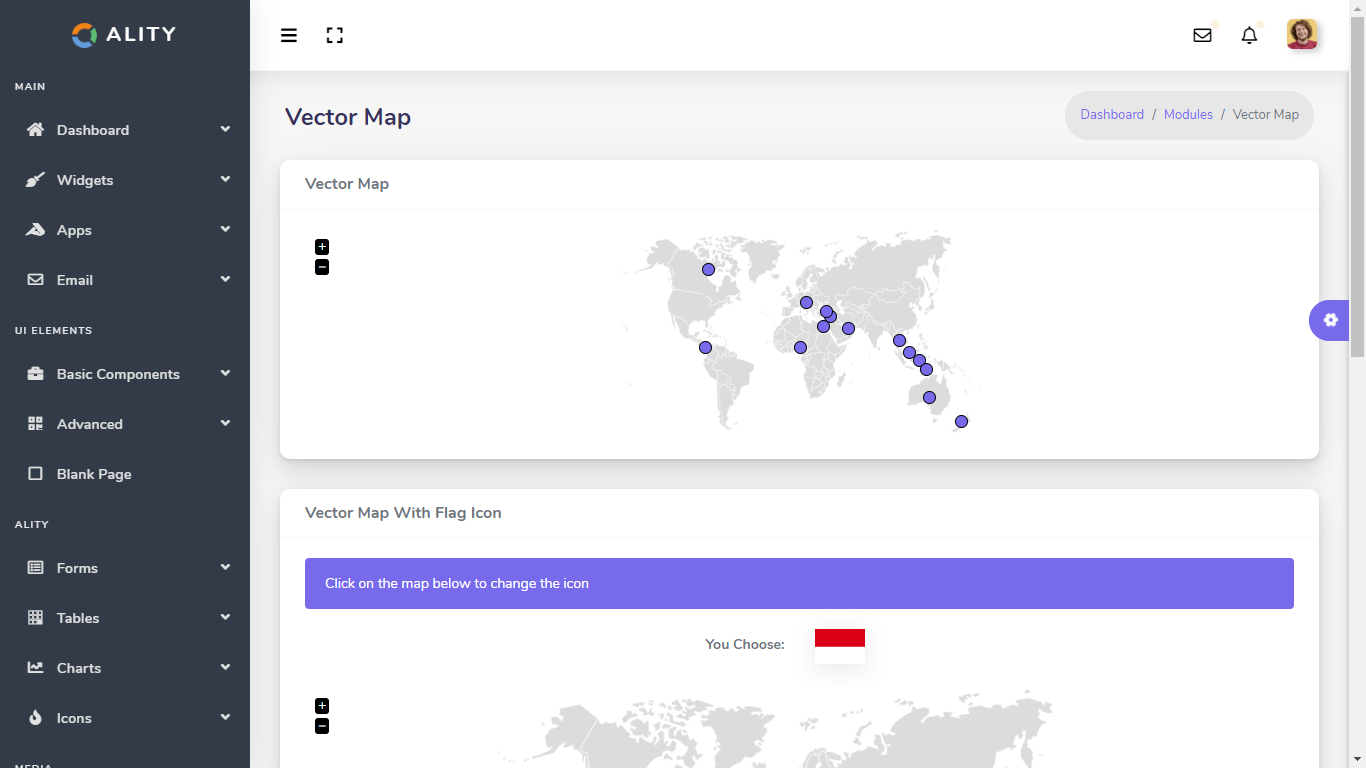Enter fullscreen mode via expand icon
Viewport: 1366px width, 768px height.
click(335, 36)
